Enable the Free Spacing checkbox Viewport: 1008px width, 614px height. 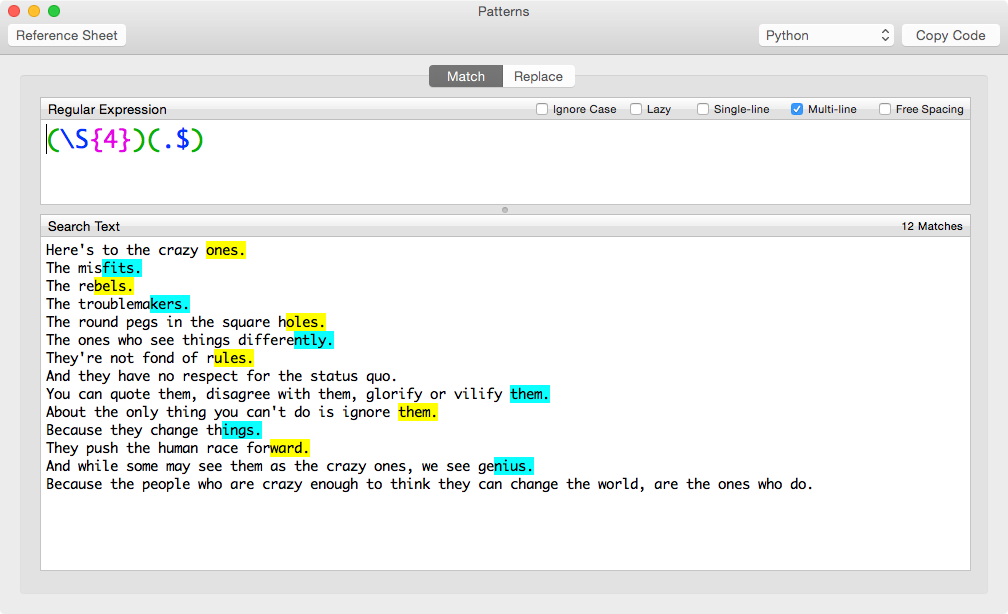click(885, 109)
